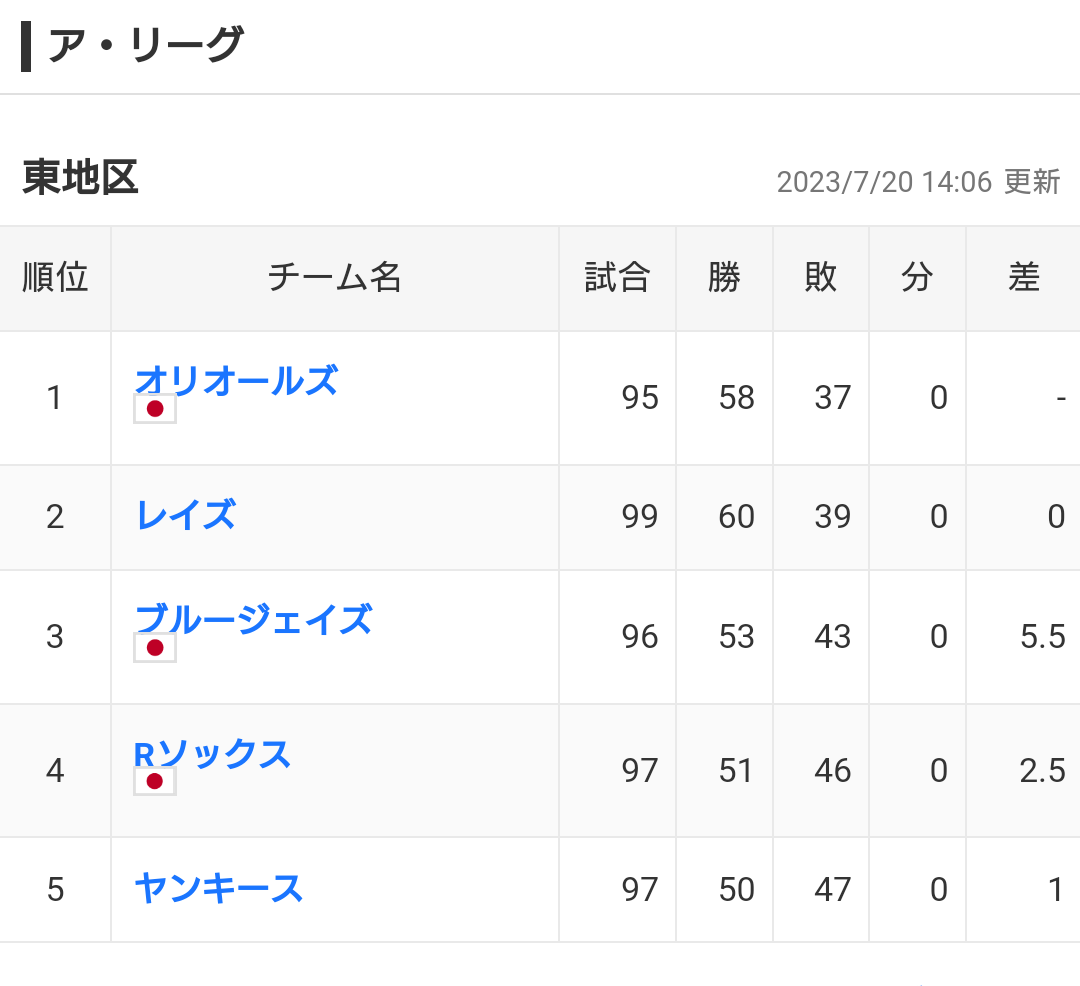
Task: Open the ヤンキース team page
Action: [x=219, y=888]
